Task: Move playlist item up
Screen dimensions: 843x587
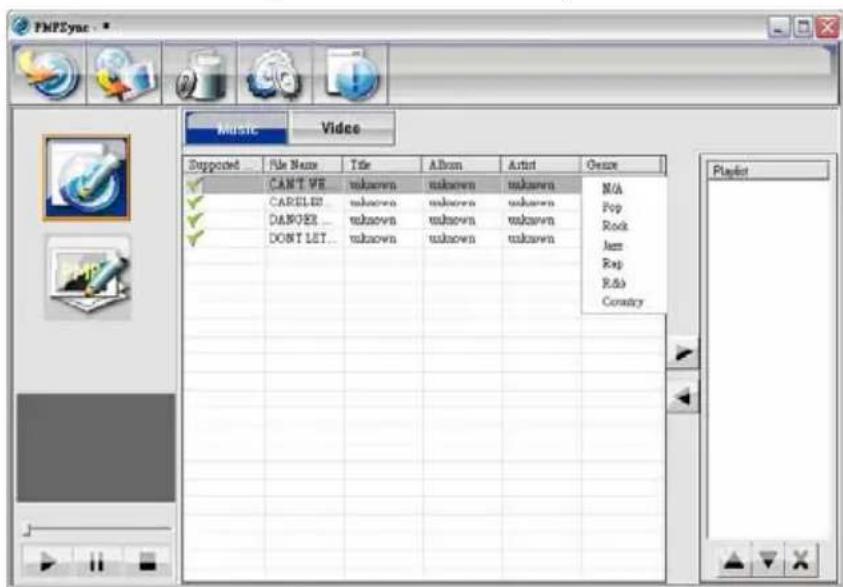Action: click(x=734, y=561)
